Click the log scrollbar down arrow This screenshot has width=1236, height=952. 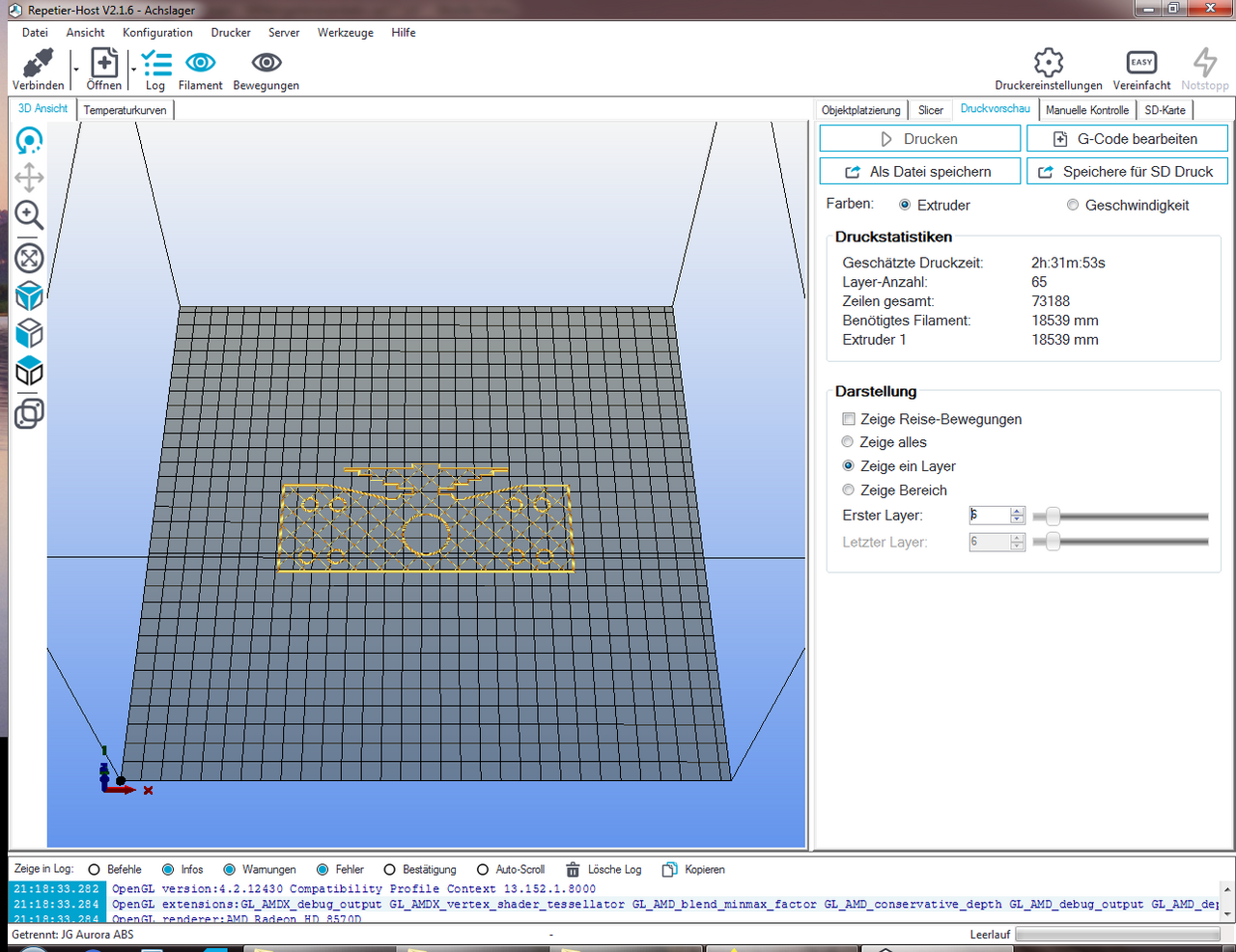click(x=1226, y=912)
